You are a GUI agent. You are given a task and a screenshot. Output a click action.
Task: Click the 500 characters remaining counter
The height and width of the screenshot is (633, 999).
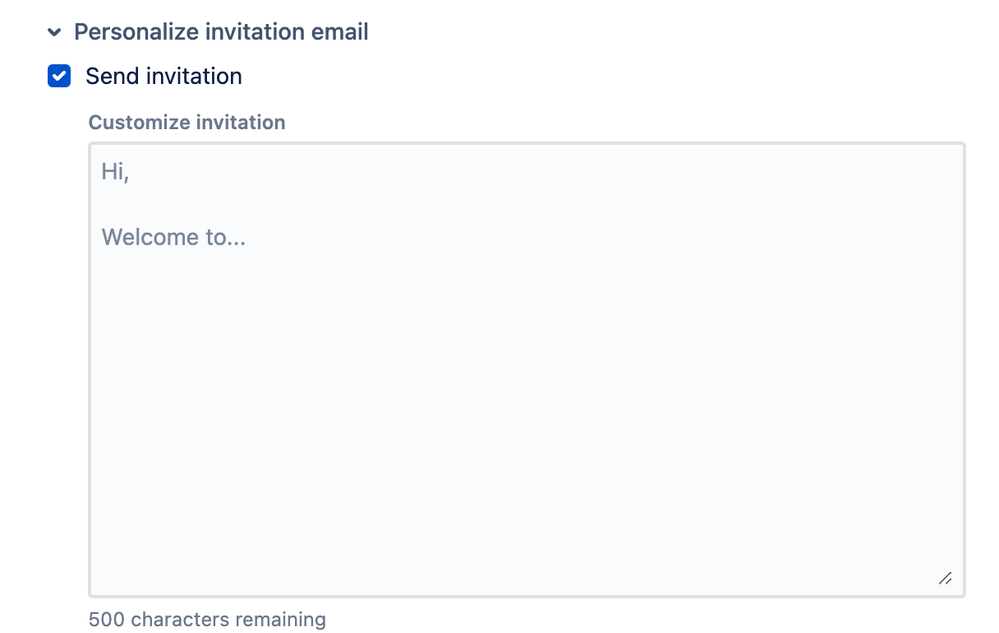coord(206,618)
